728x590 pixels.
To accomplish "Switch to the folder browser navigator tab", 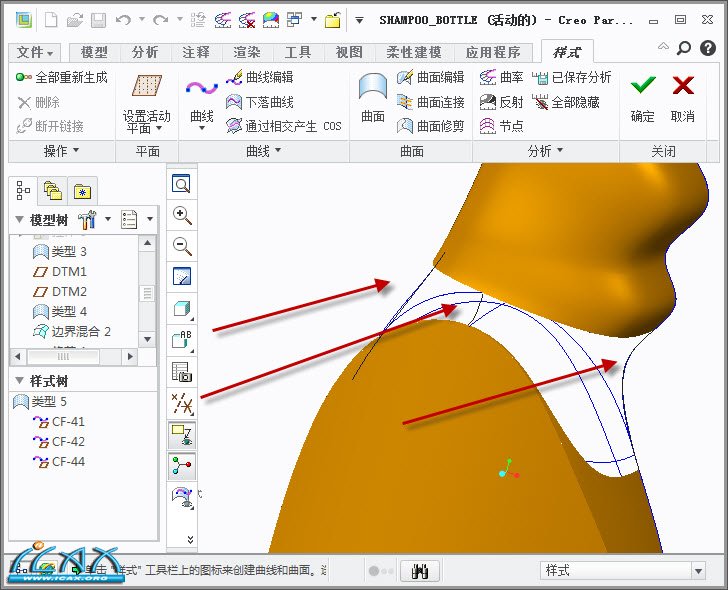I will [52, 190].
